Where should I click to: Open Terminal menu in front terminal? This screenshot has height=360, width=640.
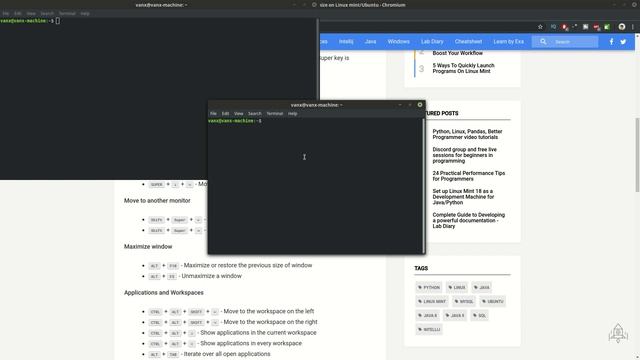pos(275,113)
